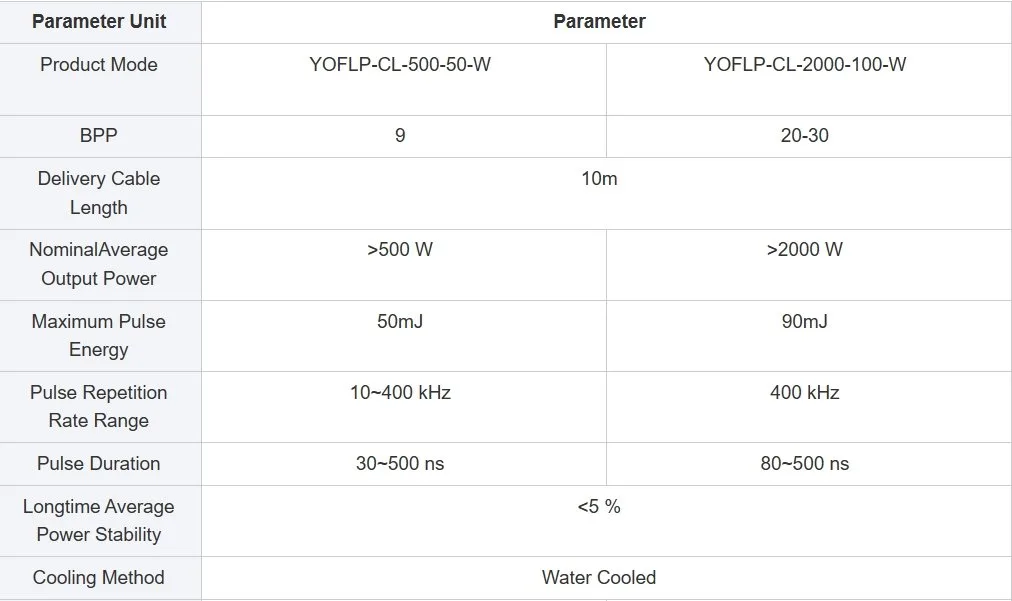Click the Parameter Unit header cell
The width and height of the screenshot is (1012, 601).
point(99,21)
